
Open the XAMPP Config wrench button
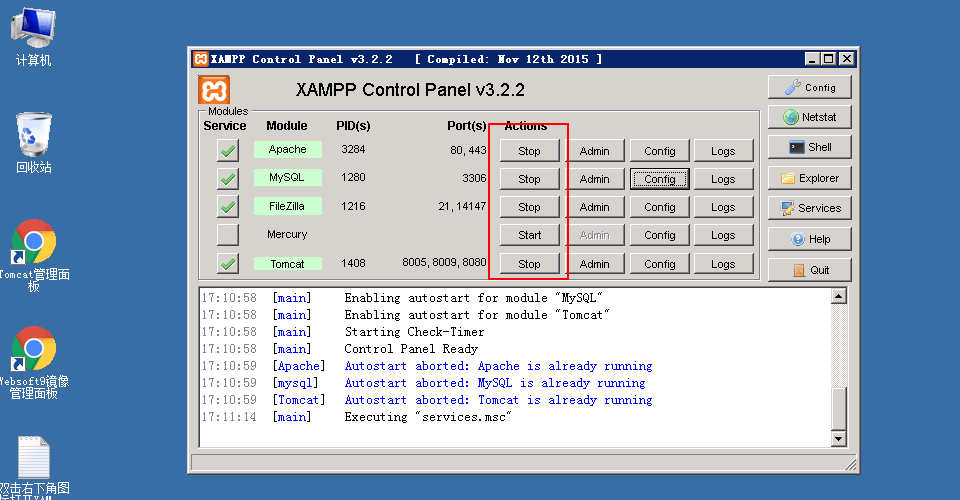[810, 87]
